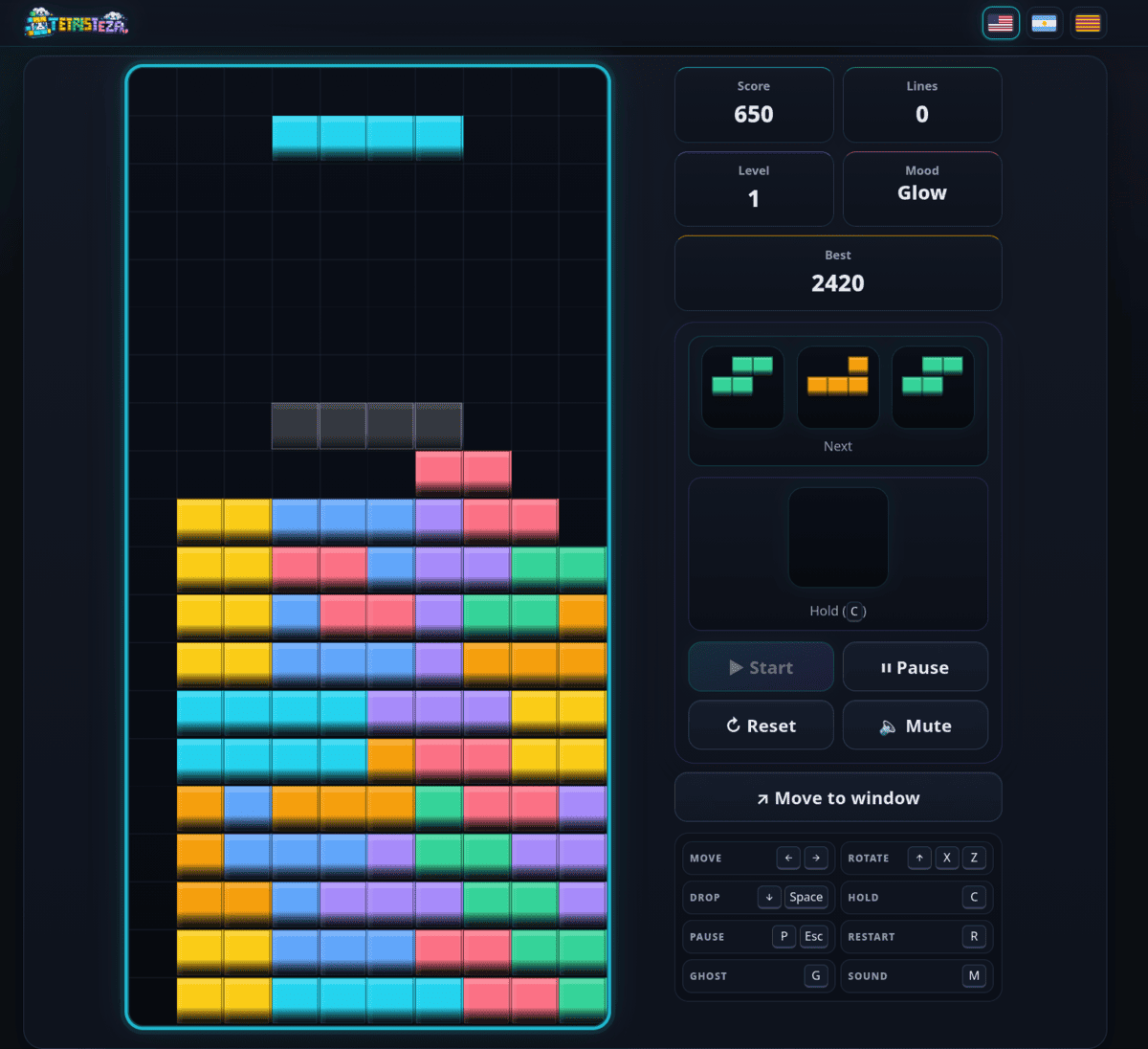Switch language with the Argentina flag

[x=1044, y=23]
